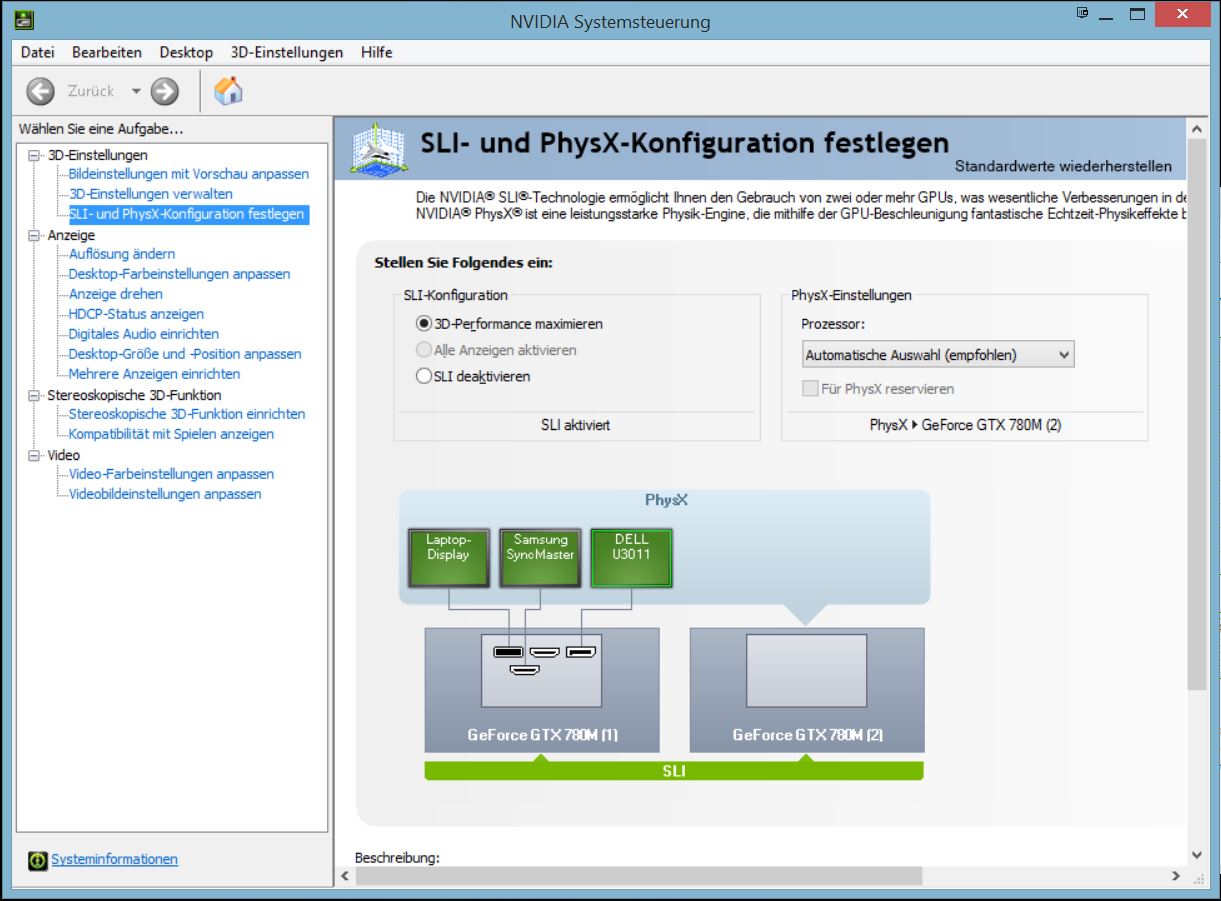Open Mehrere Anzeigen einrichten
Screen dimensions: 1221x901
pyautogui.click(x=155, y=374)
